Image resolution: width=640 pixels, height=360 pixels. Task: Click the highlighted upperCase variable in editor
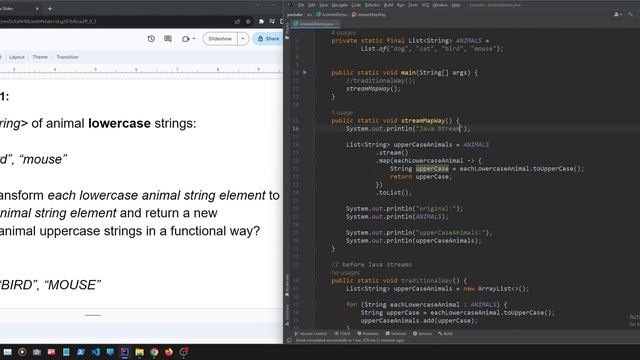tap(432, 169)
